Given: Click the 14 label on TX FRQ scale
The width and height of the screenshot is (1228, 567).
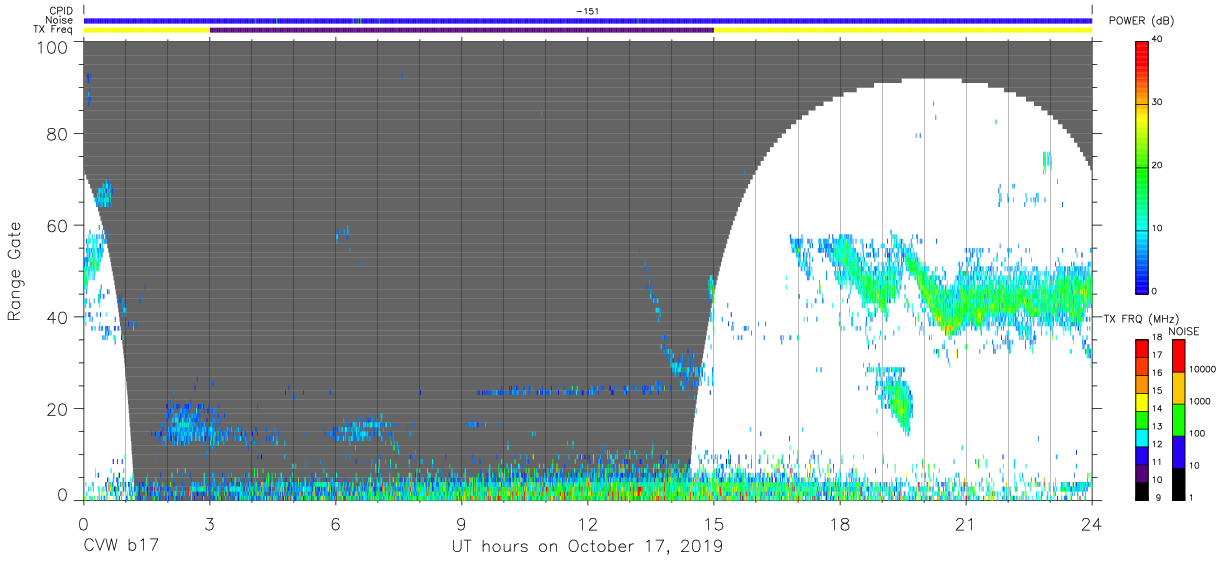Looking at the screenshot, I should (1158, 411).
